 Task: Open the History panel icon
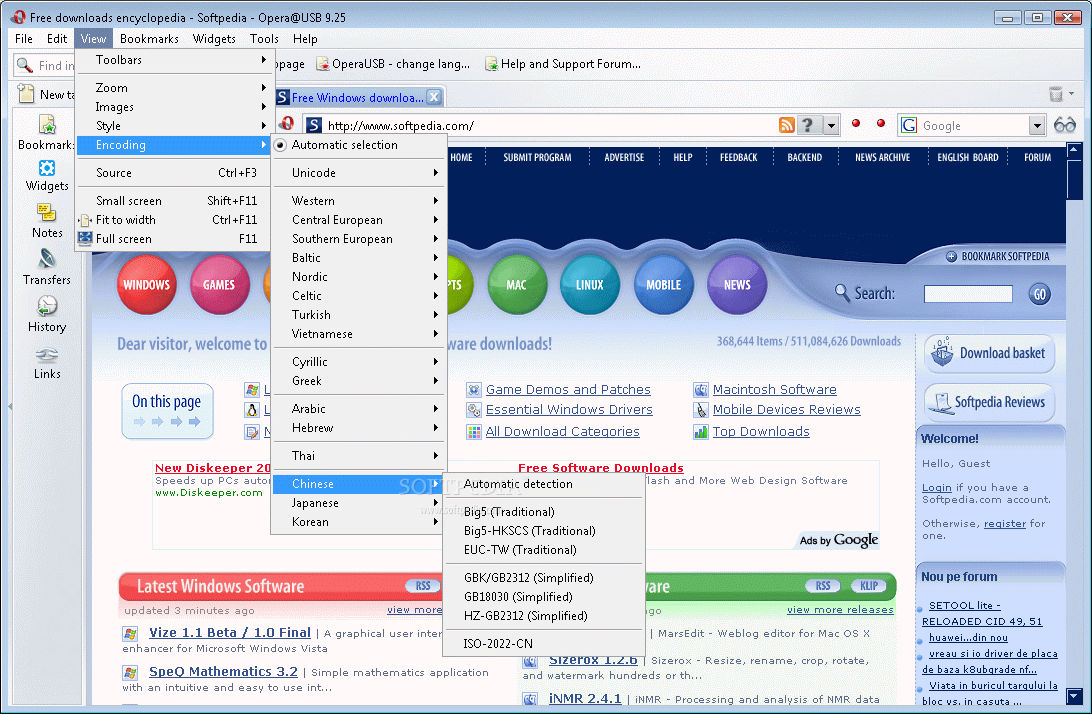click(x=47, y=306)
